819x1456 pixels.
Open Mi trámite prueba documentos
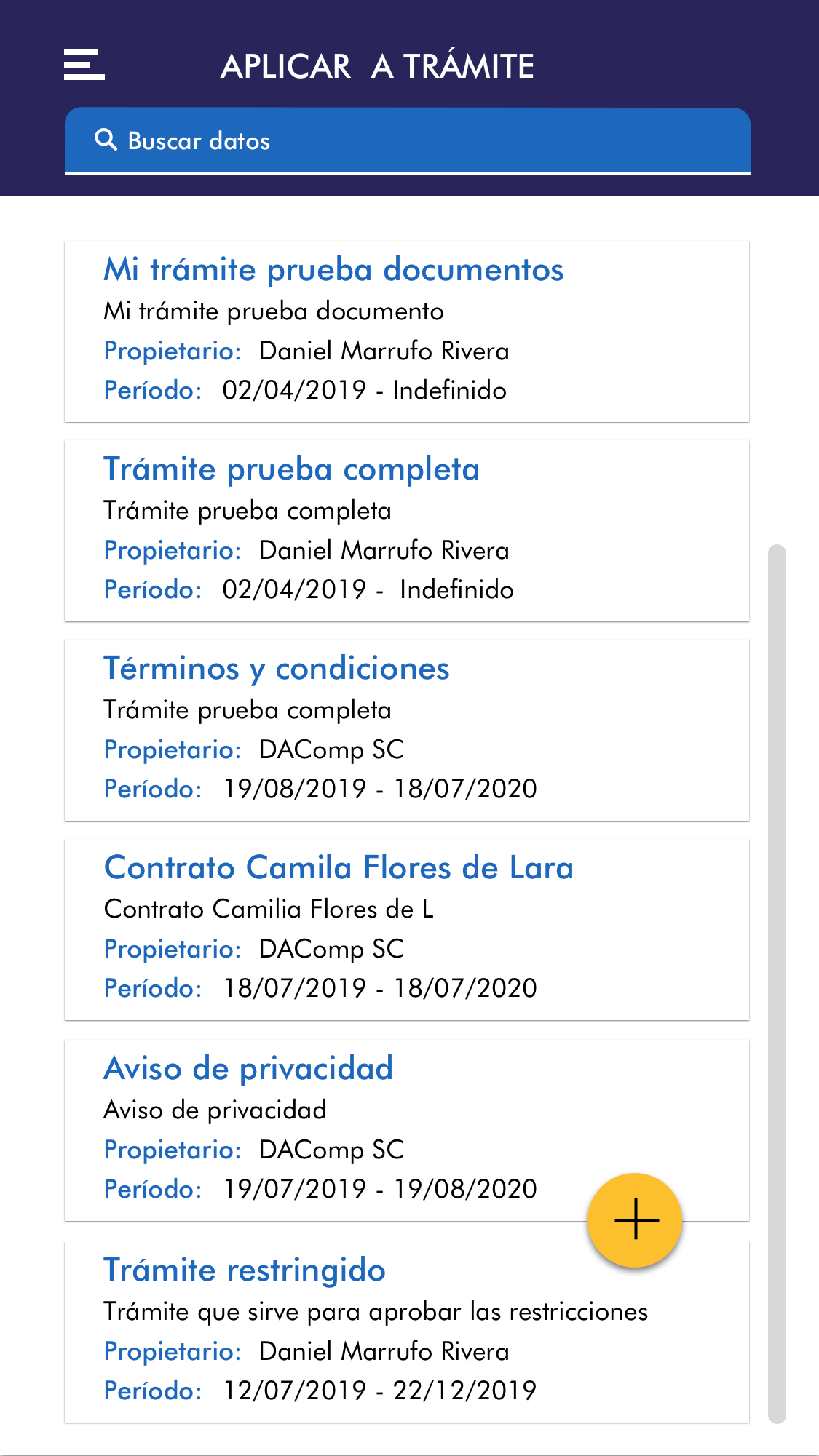pos(333,269)
